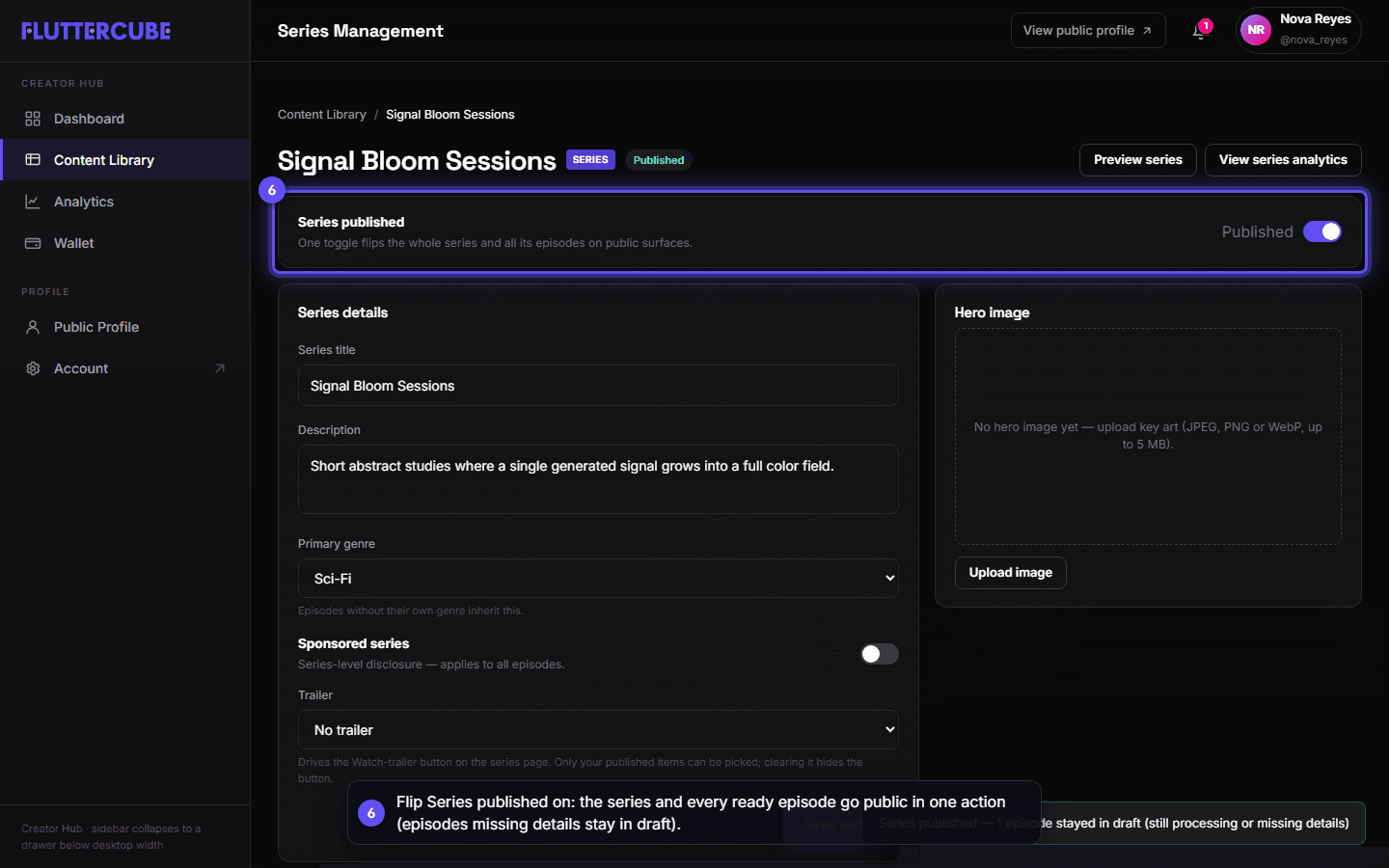This screenshot has width=1389, height=868.
Task: Click the Dashboard grid icon in sidebar
Action: (33, 119)
